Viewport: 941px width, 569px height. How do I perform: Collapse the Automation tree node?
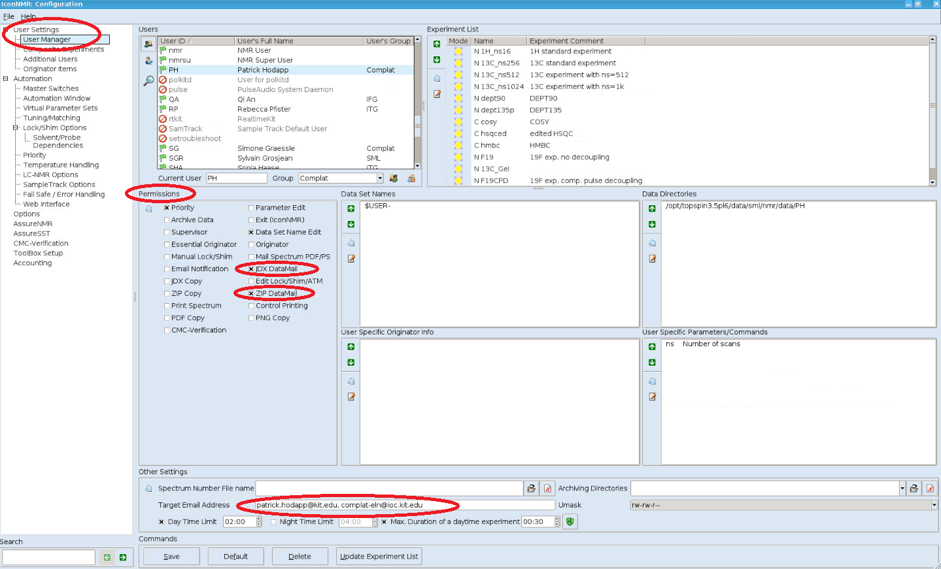point(6,79)
